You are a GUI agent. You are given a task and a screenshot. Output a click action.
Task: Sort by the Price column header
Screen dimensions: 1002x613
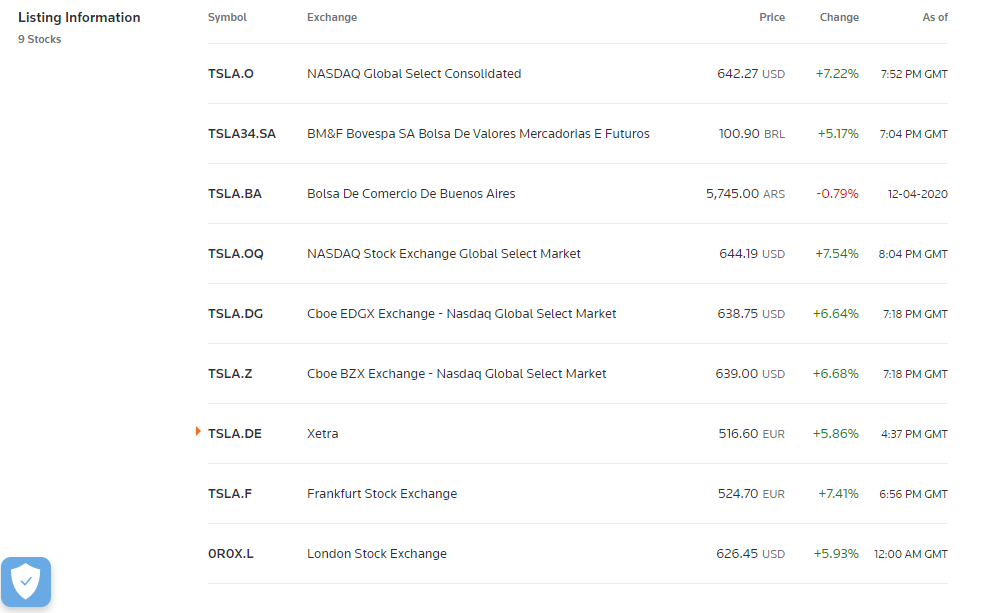[x=772, y=17]
